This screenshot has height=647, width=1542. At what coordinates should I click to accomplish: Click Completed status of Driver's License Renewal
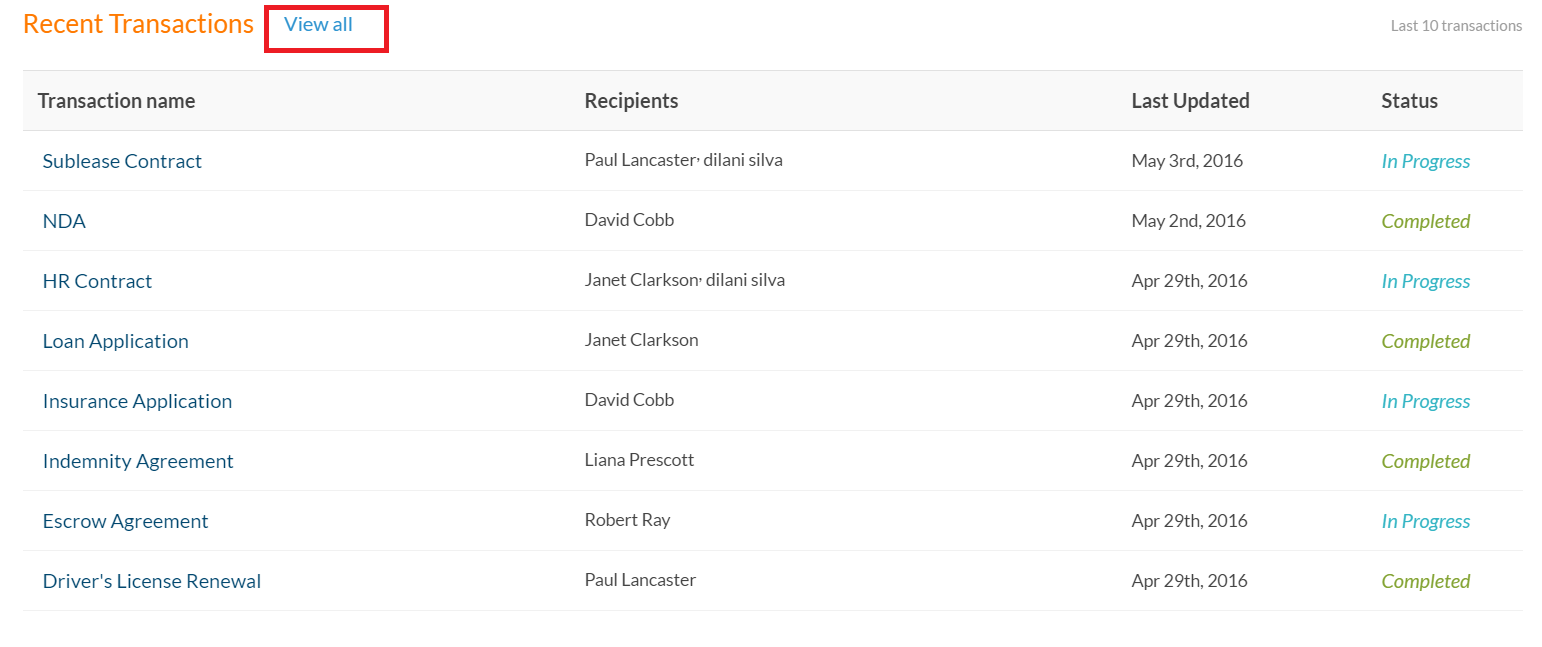coord(1425,581)
